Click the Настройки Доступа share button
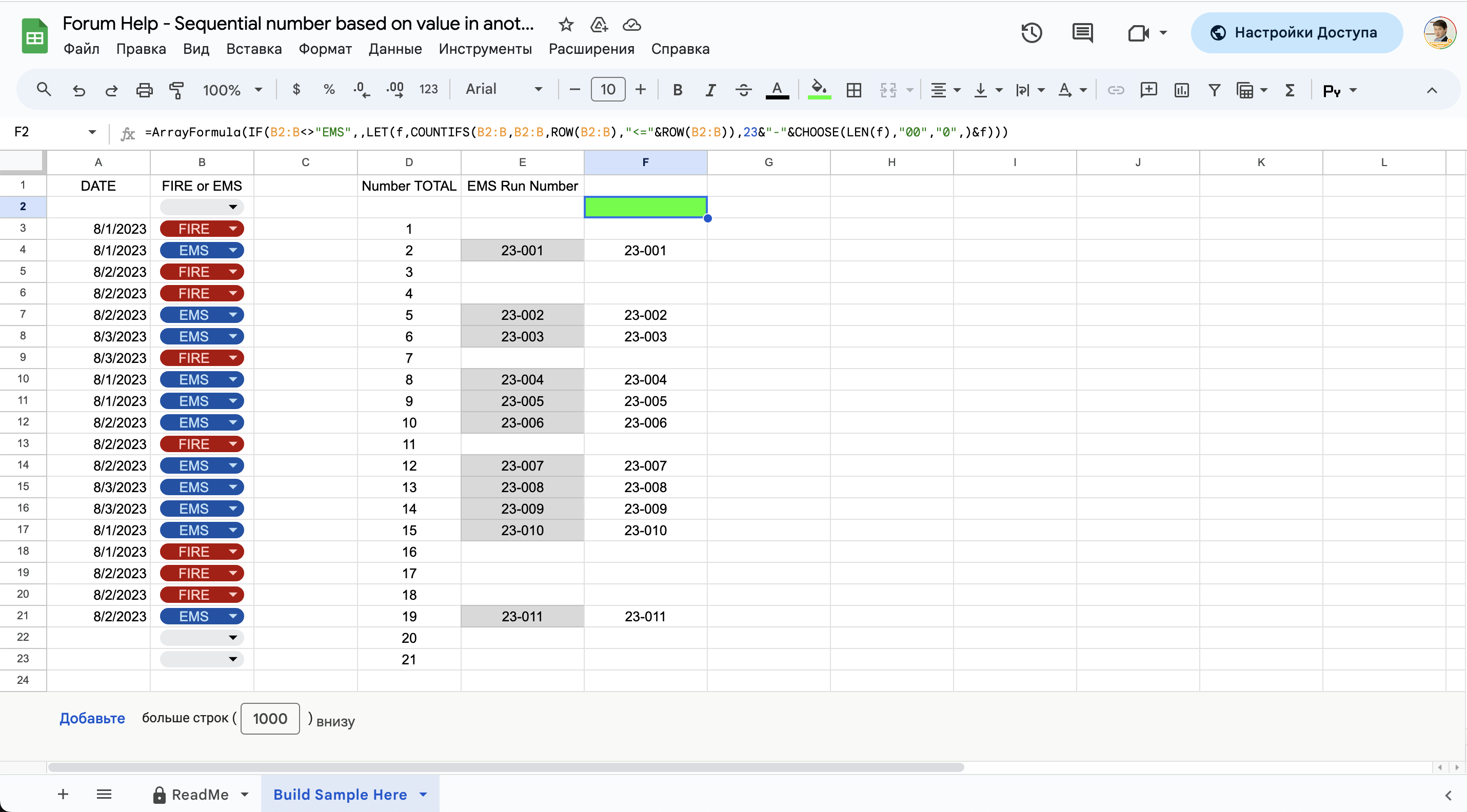The image size is (1467, 812). click(1296, 32)
